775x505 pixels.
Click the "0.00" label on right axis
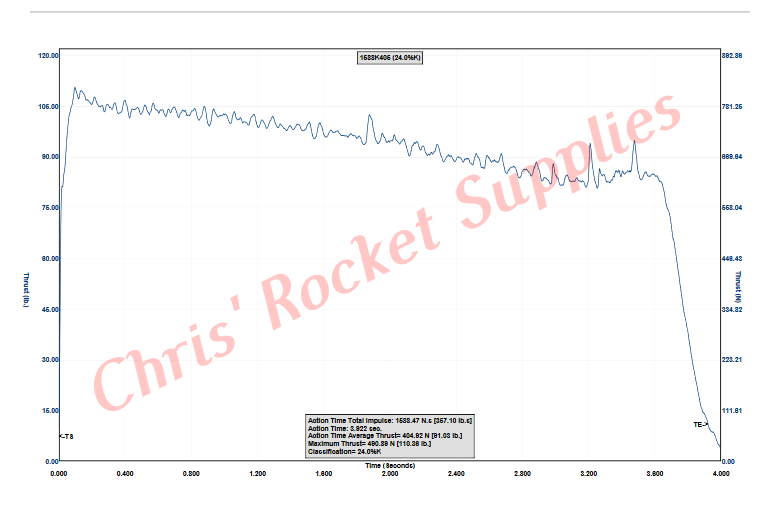728,462
